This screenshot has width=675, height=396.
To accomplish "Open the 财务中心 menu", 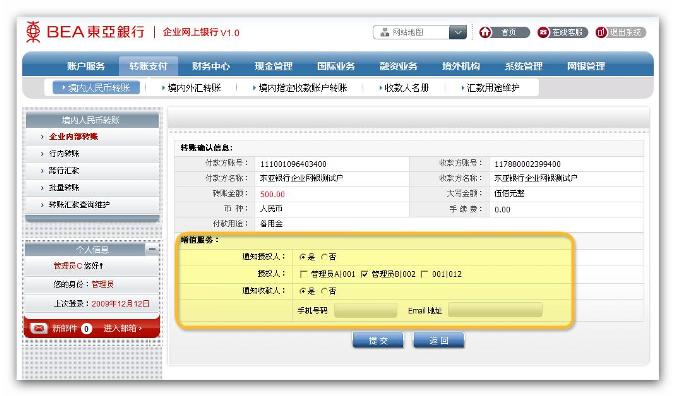I will 211,66.
